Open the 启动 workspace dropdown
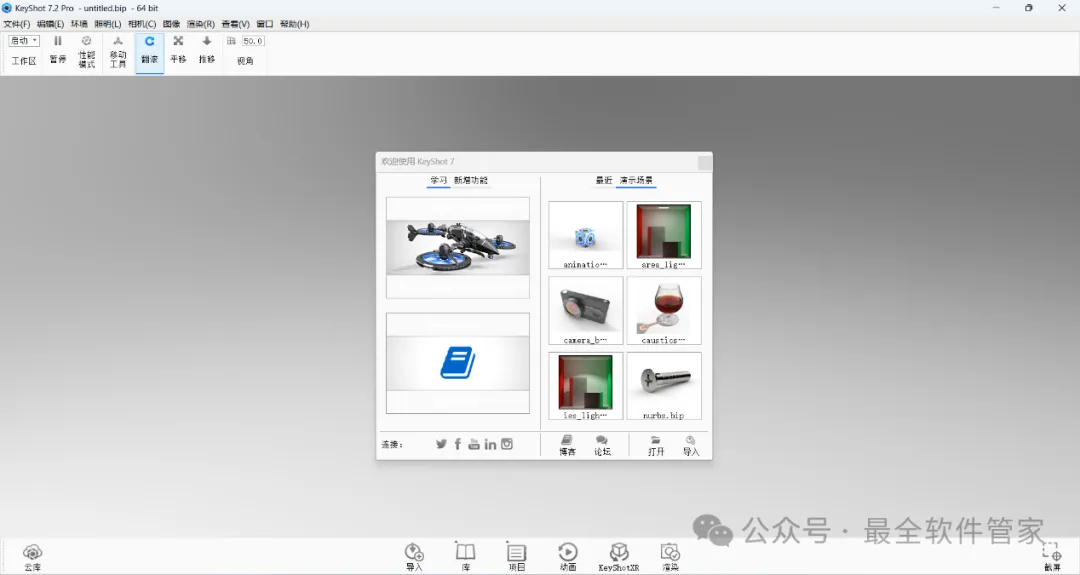 24,41
